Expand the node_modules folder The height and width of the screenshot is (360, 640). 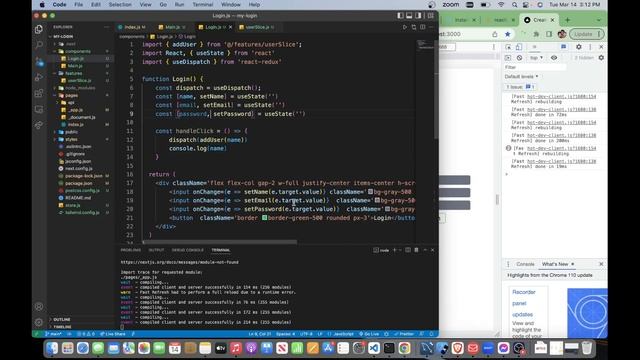pos(80,88)
